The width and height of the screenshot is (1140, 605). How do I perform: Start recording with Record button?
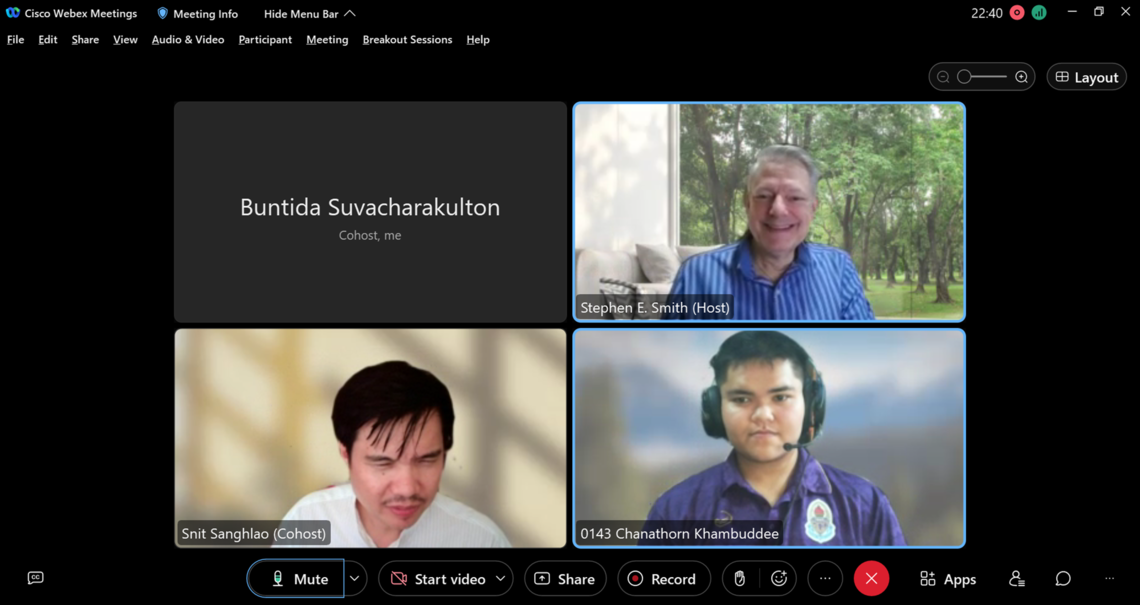pyautogui.click(x=661, y=579)
